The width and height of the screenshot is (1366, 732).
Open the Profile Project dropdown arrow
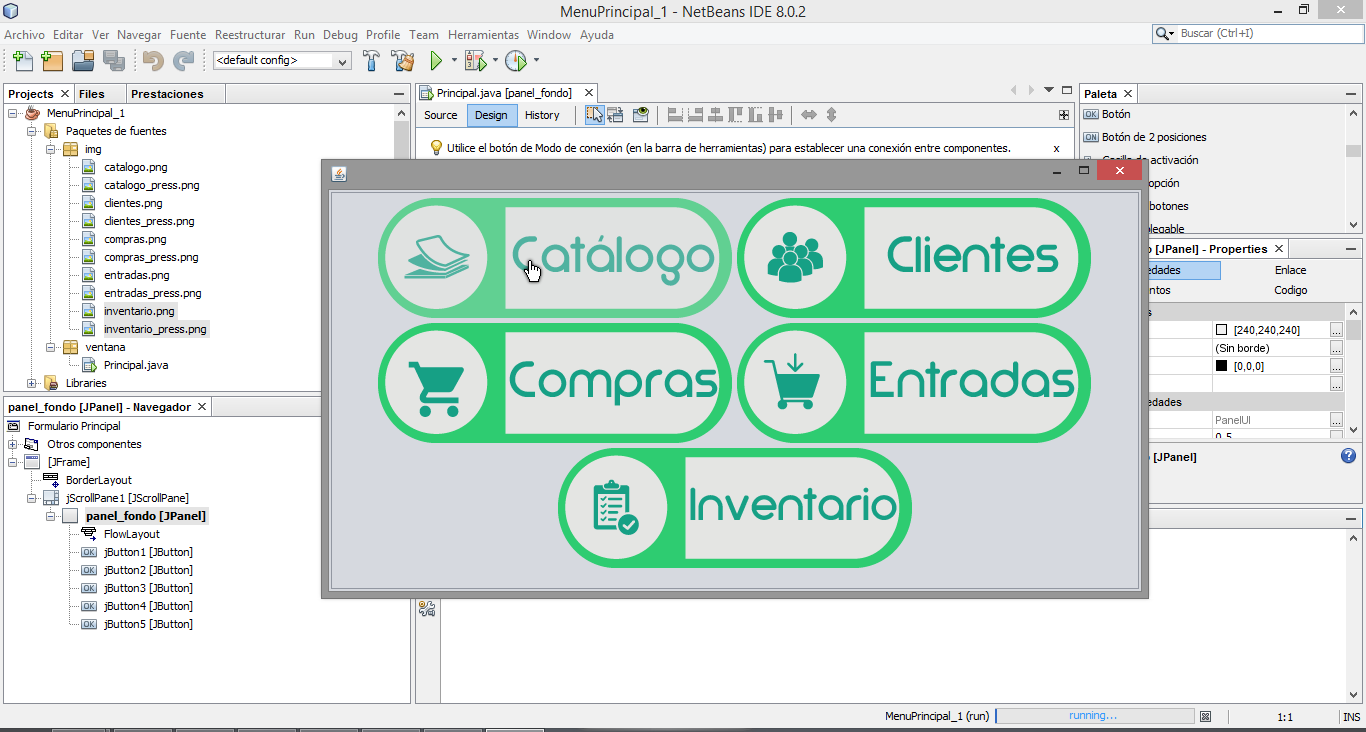(535, 60)
